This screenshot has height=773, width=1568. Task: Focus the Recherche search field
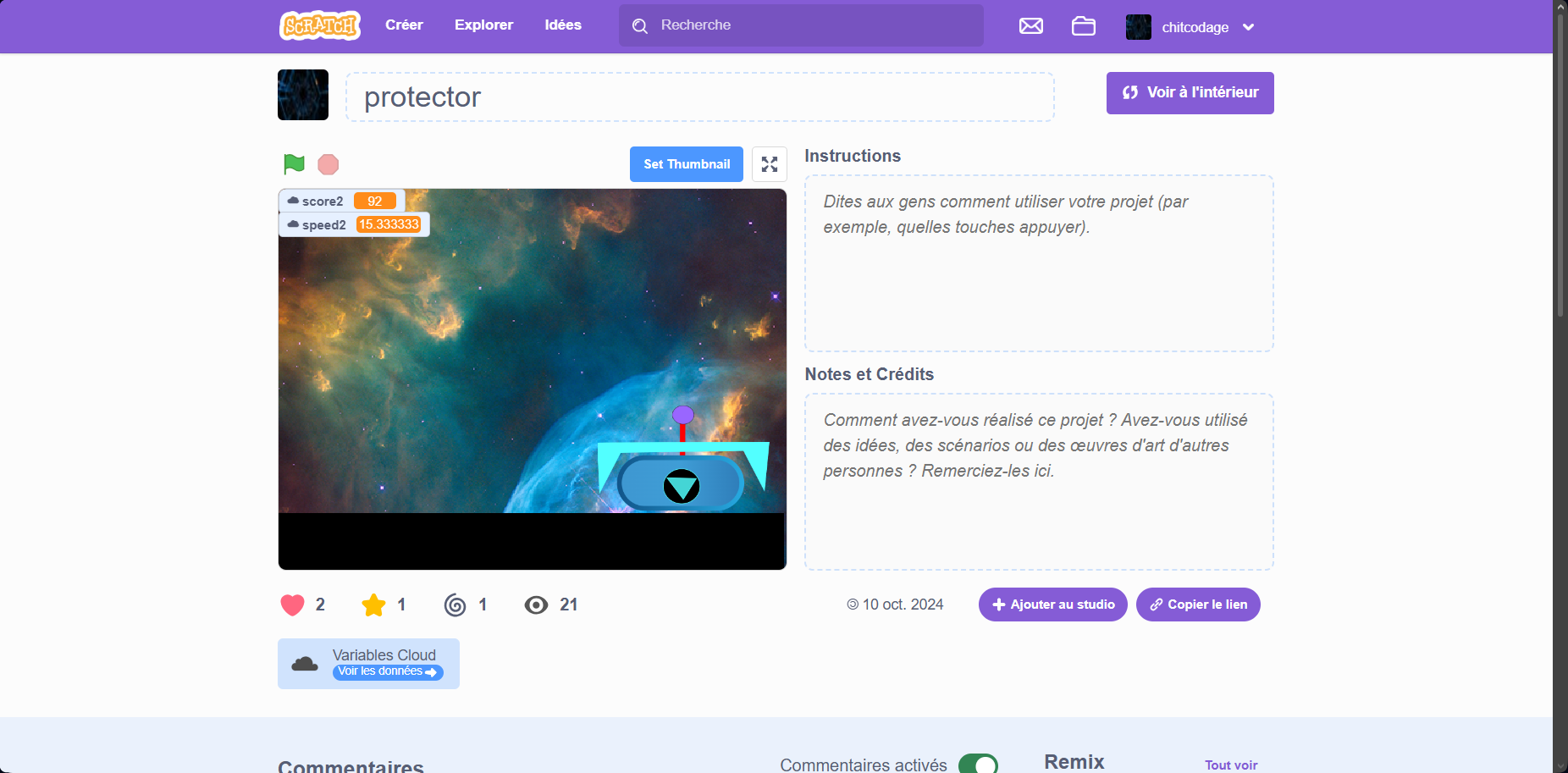tap(813, 25)
